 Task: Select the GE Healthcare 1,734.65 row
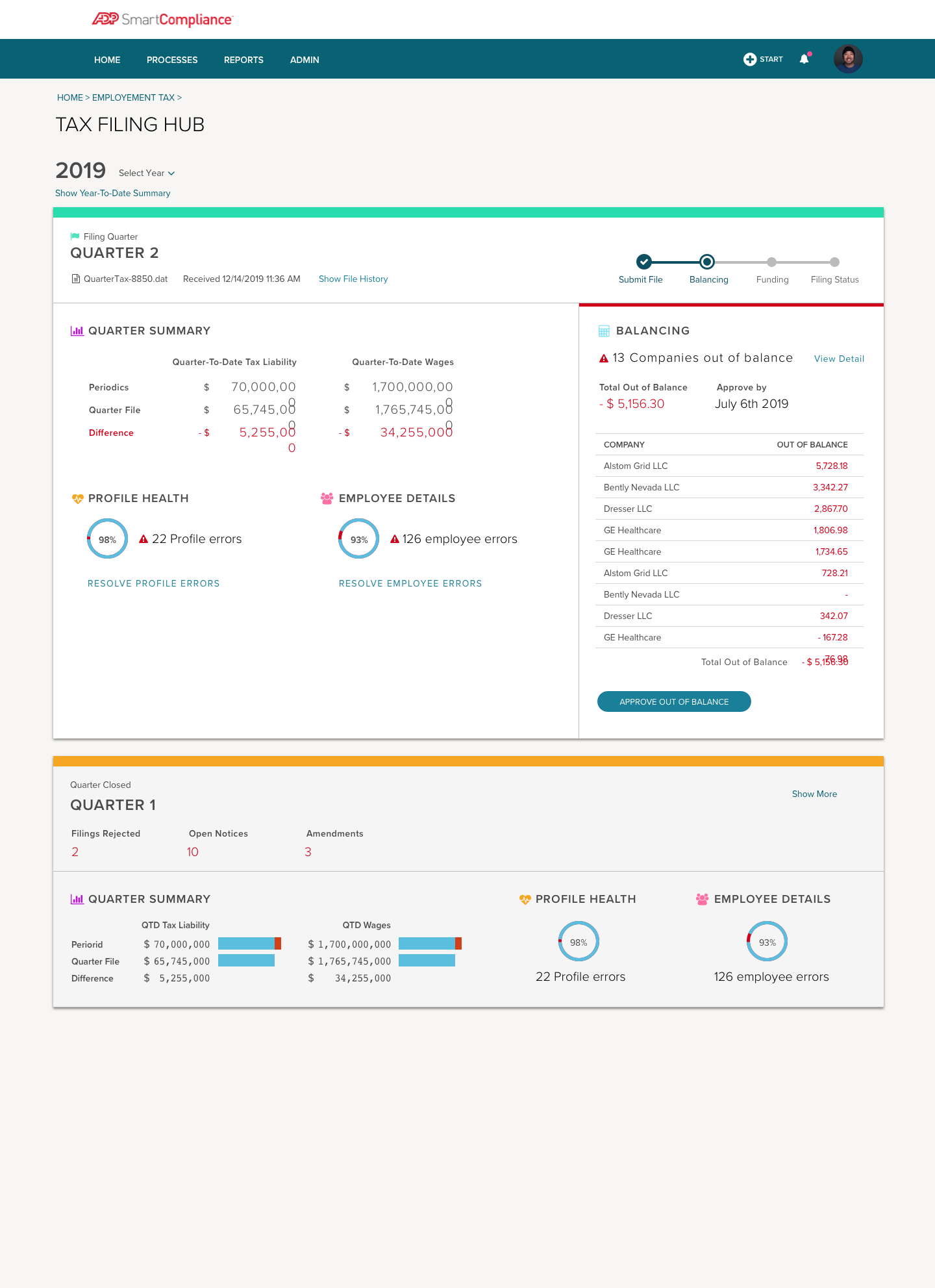pyautogui.click(x=729, y=551)
